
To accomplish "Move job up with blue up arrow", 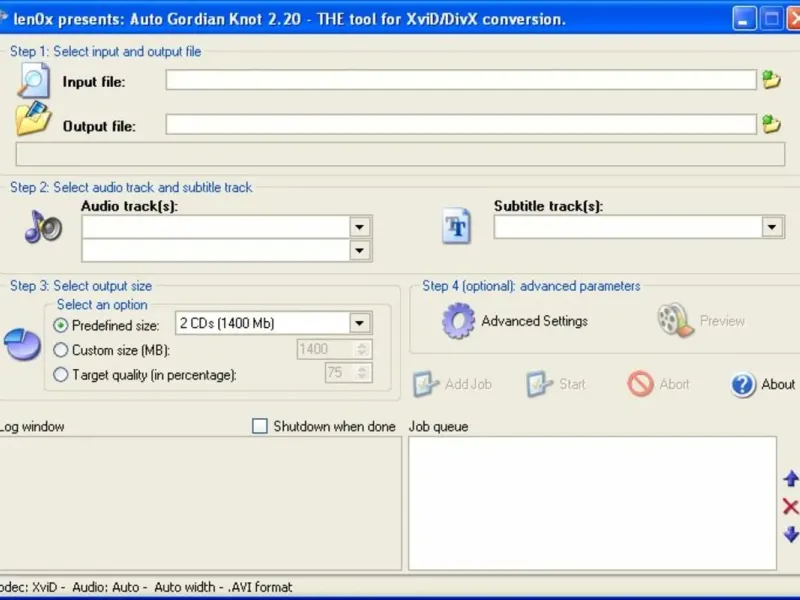I will pyautogui.click(x=790, y=479).
